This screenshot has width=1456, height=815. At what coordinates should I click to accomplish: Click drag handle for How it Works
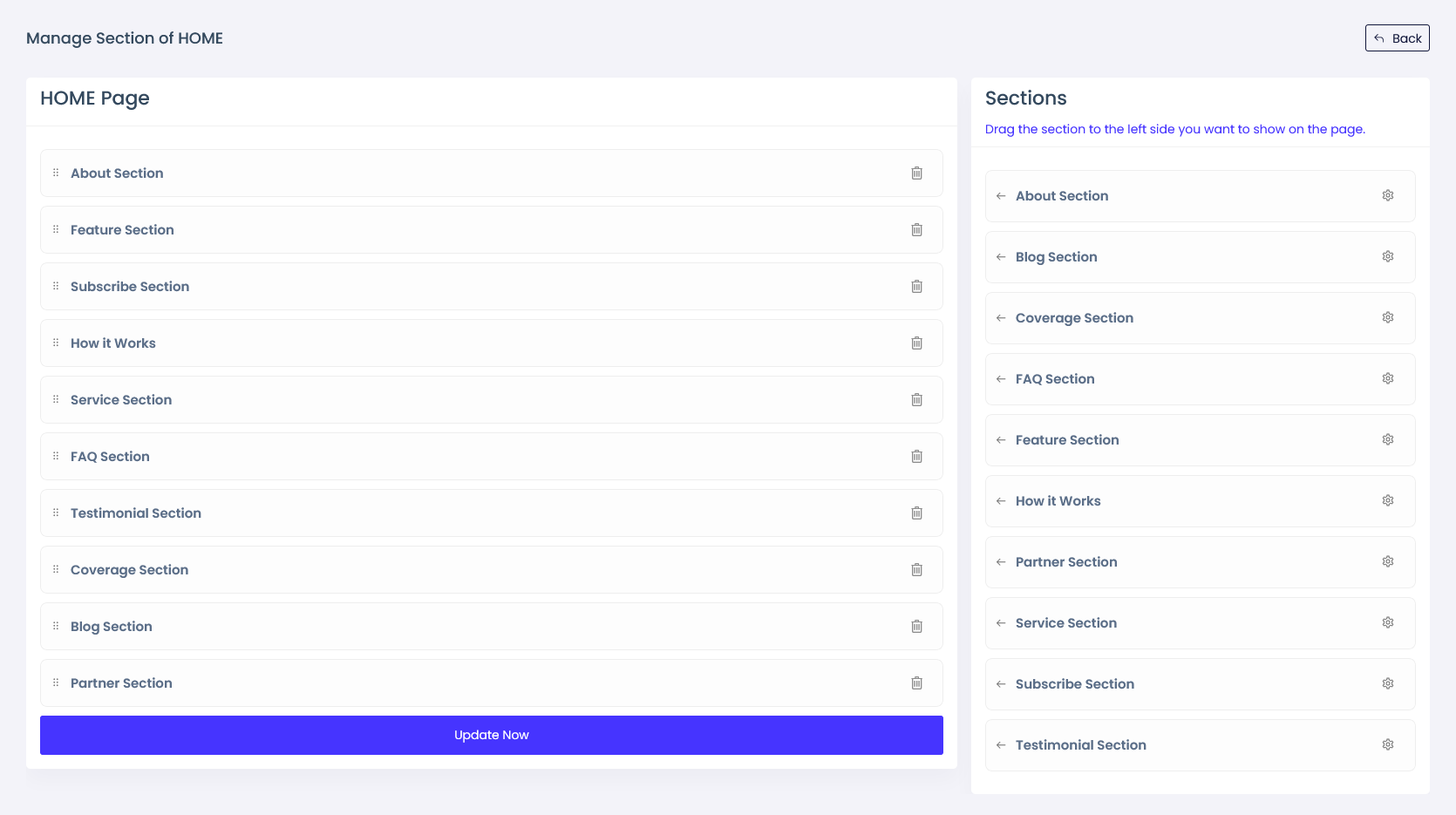pos(56,343)
